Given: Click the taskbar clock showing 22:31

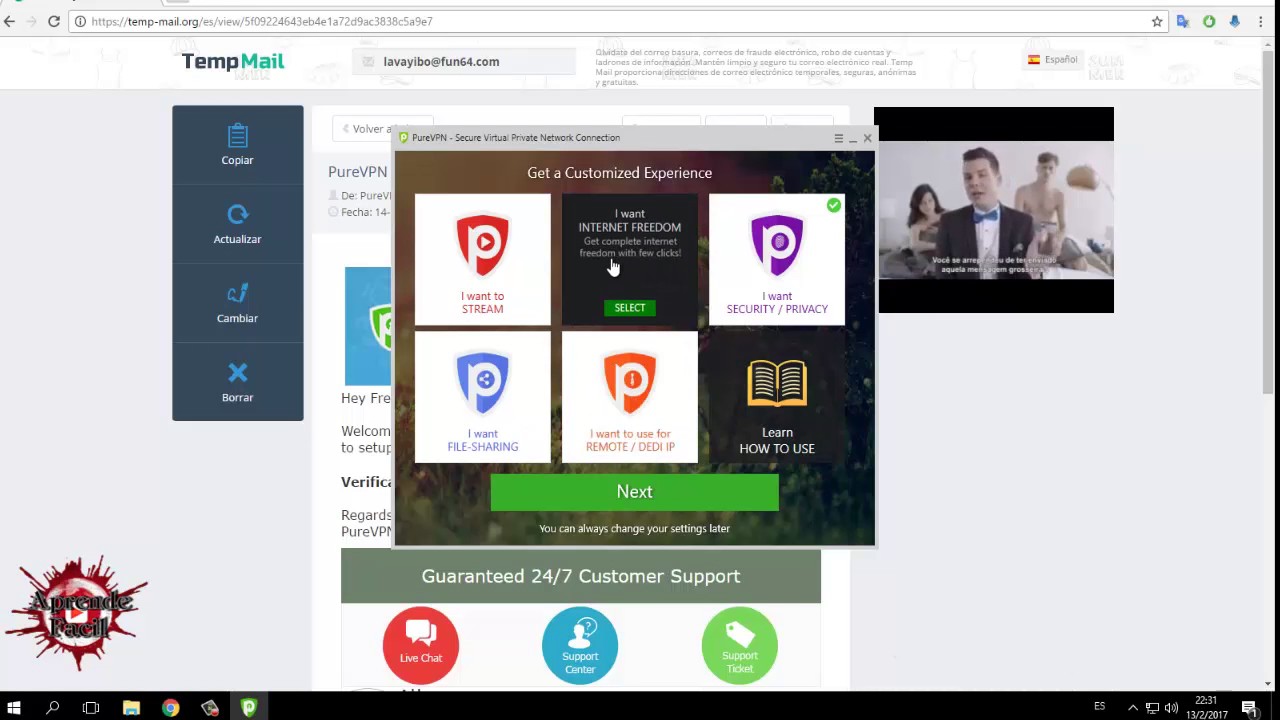Looking at the screenshot, I should coord(1205,708).
